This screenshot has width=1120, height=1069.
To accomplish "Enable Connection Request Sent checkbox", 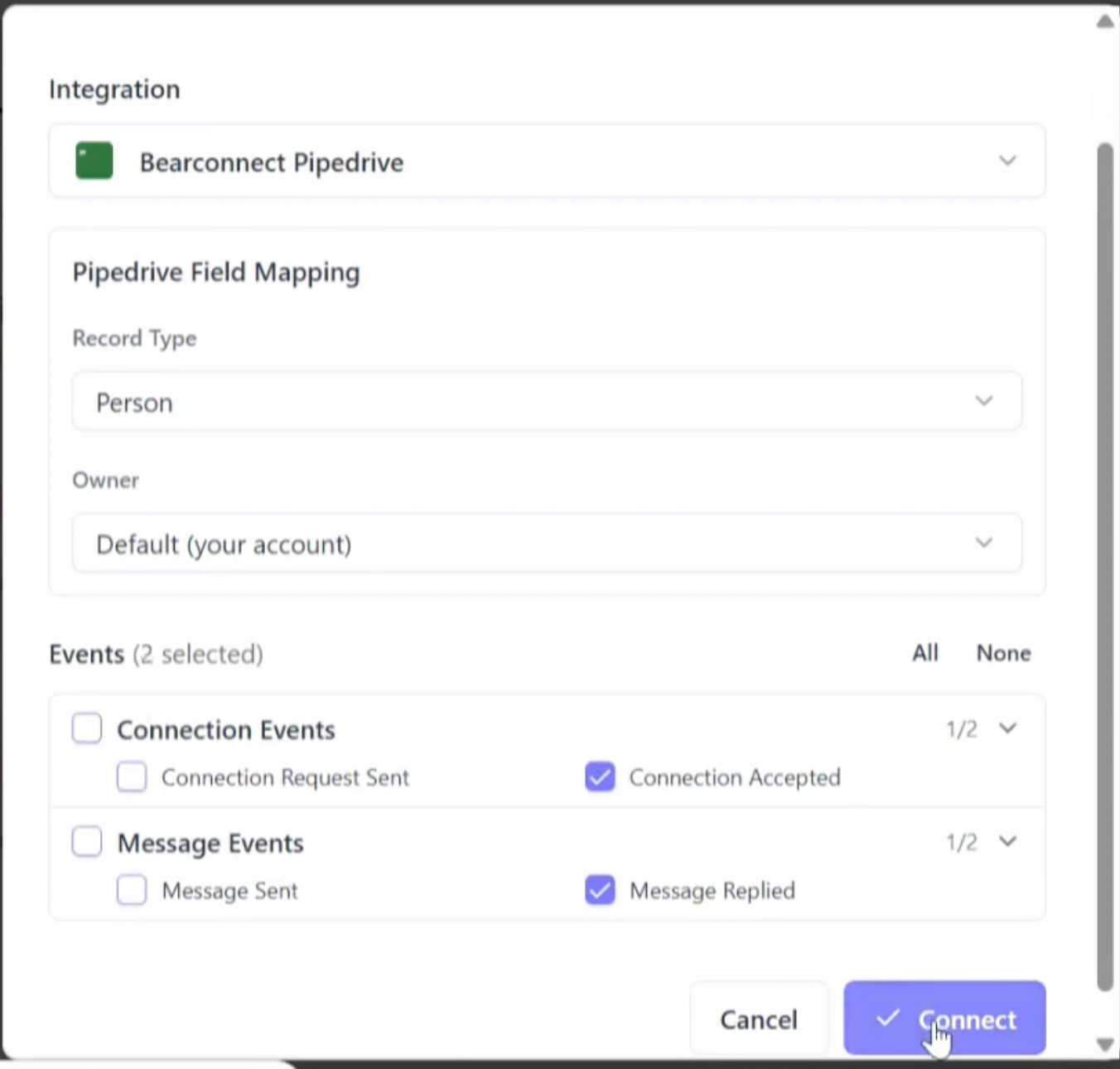I will coord(132,777).
